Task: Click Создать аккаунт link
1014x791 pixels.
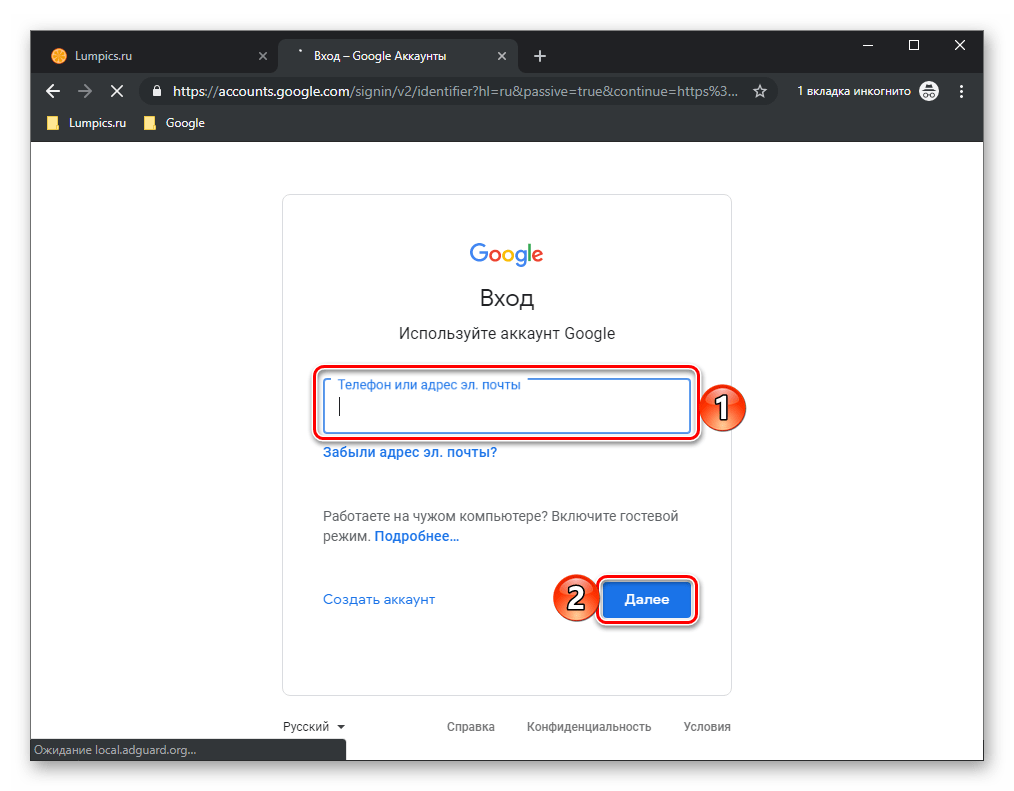Action: [x=379, y=600]
